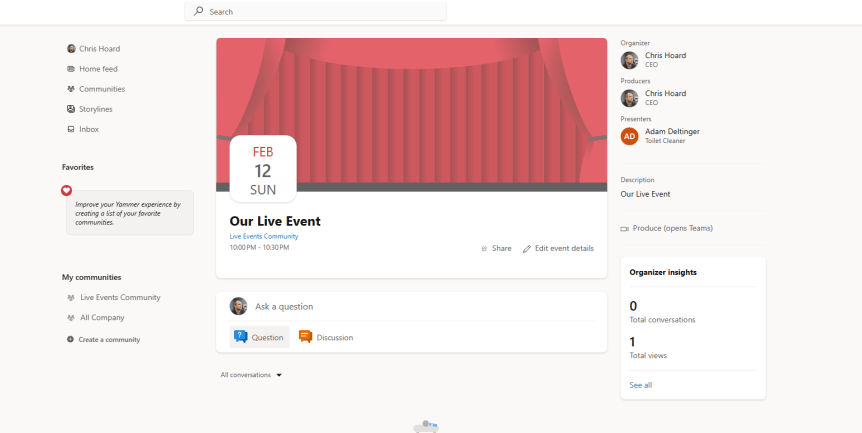Open All Company community
Image resolution: width=862 pixels, height=433 pixels.
click(102, 317)
